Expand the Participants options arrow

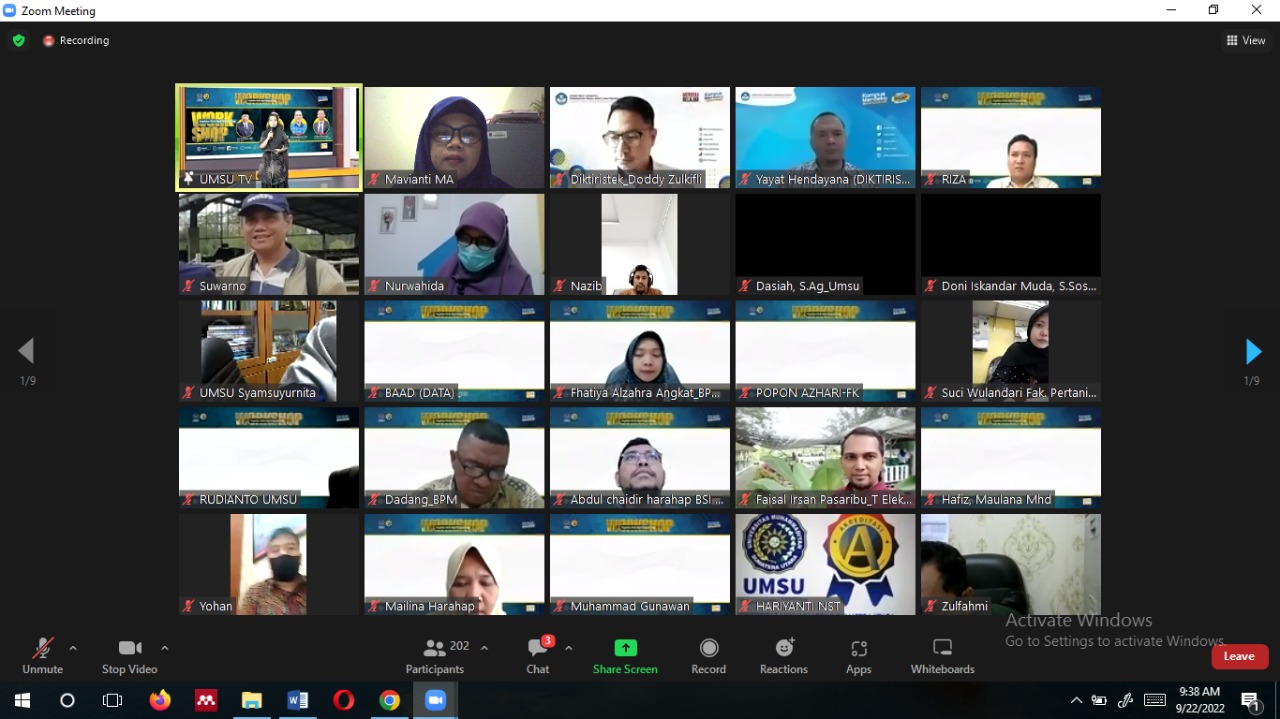pyautogui.click(x=484, y=648)
